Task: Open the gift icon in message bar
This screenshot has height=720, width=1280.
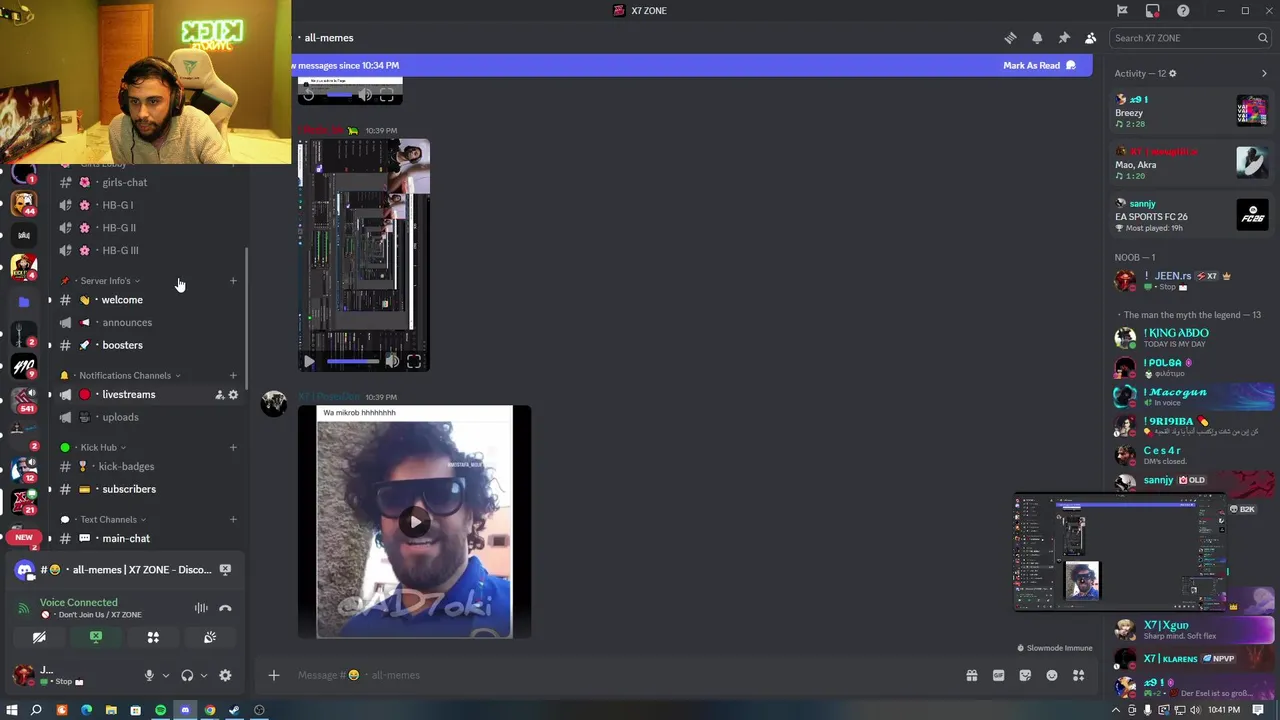Action: (x=971, y=675)
